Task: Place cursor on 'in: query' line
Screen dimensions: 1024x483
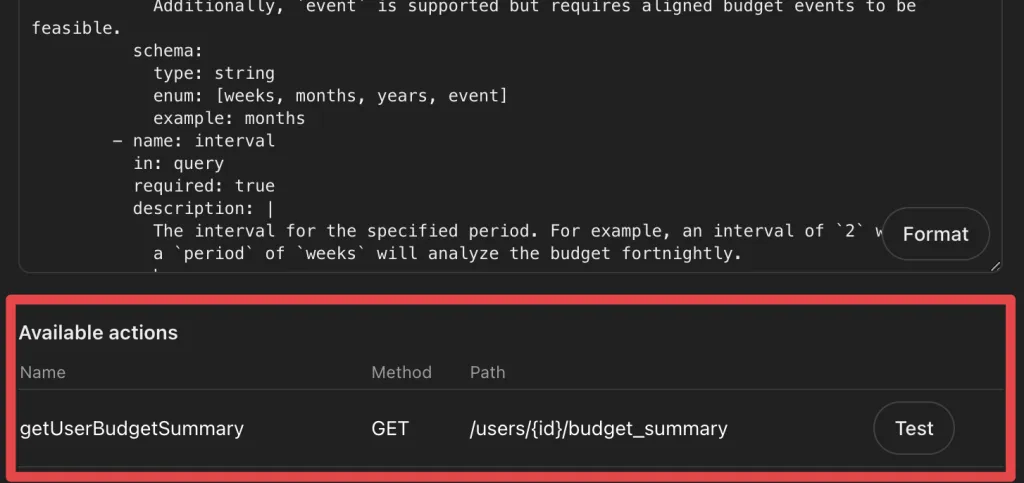Action: click(x=178, y=163)
